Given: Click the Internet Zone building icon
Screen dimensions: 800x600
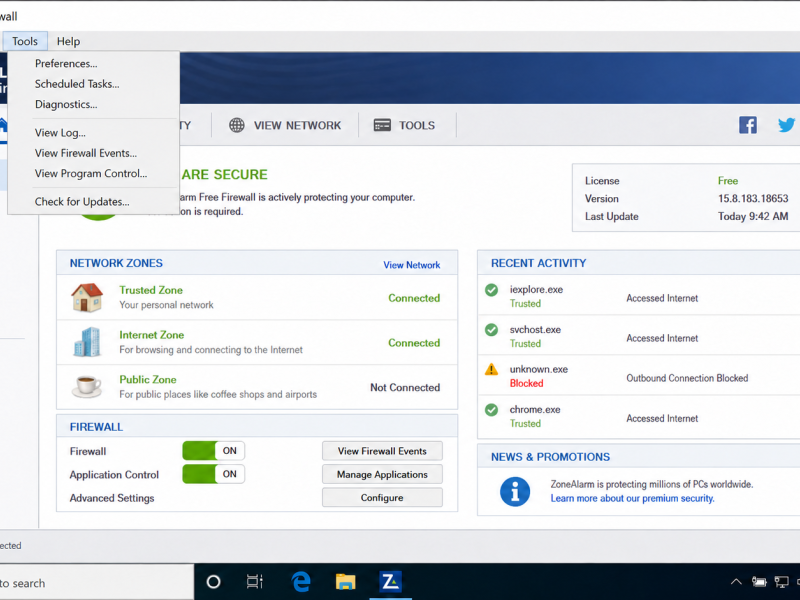Looking at the screenshot, I should pos(87,342).
